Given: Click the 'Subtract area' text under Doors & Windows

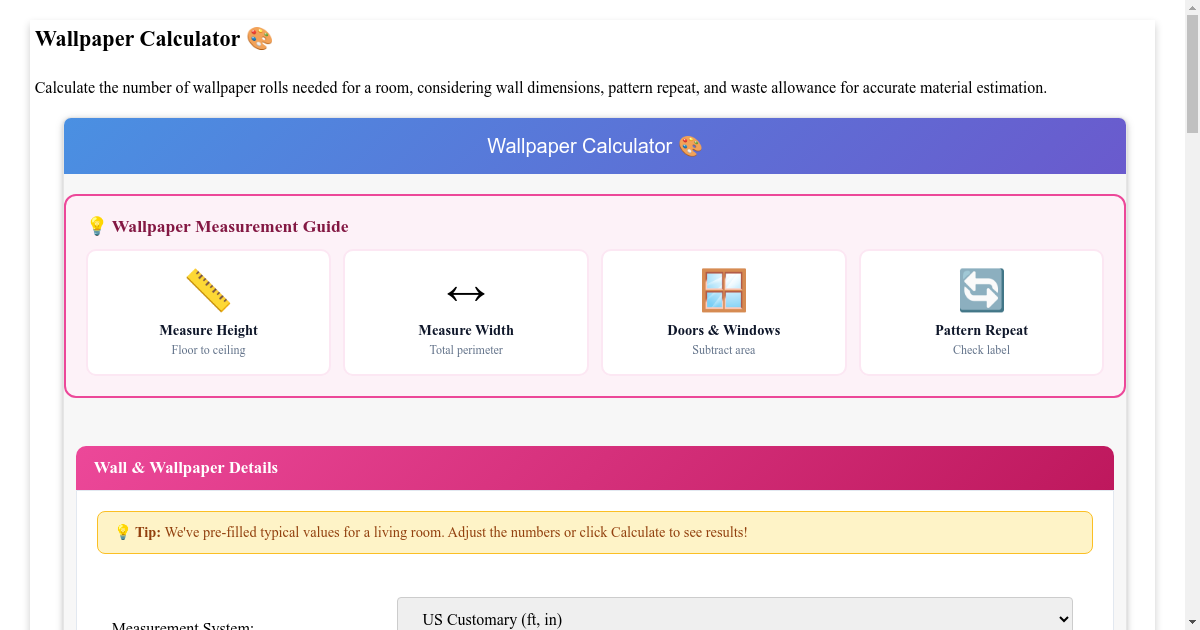Looking at the screenshot, I should coord(723,350).
